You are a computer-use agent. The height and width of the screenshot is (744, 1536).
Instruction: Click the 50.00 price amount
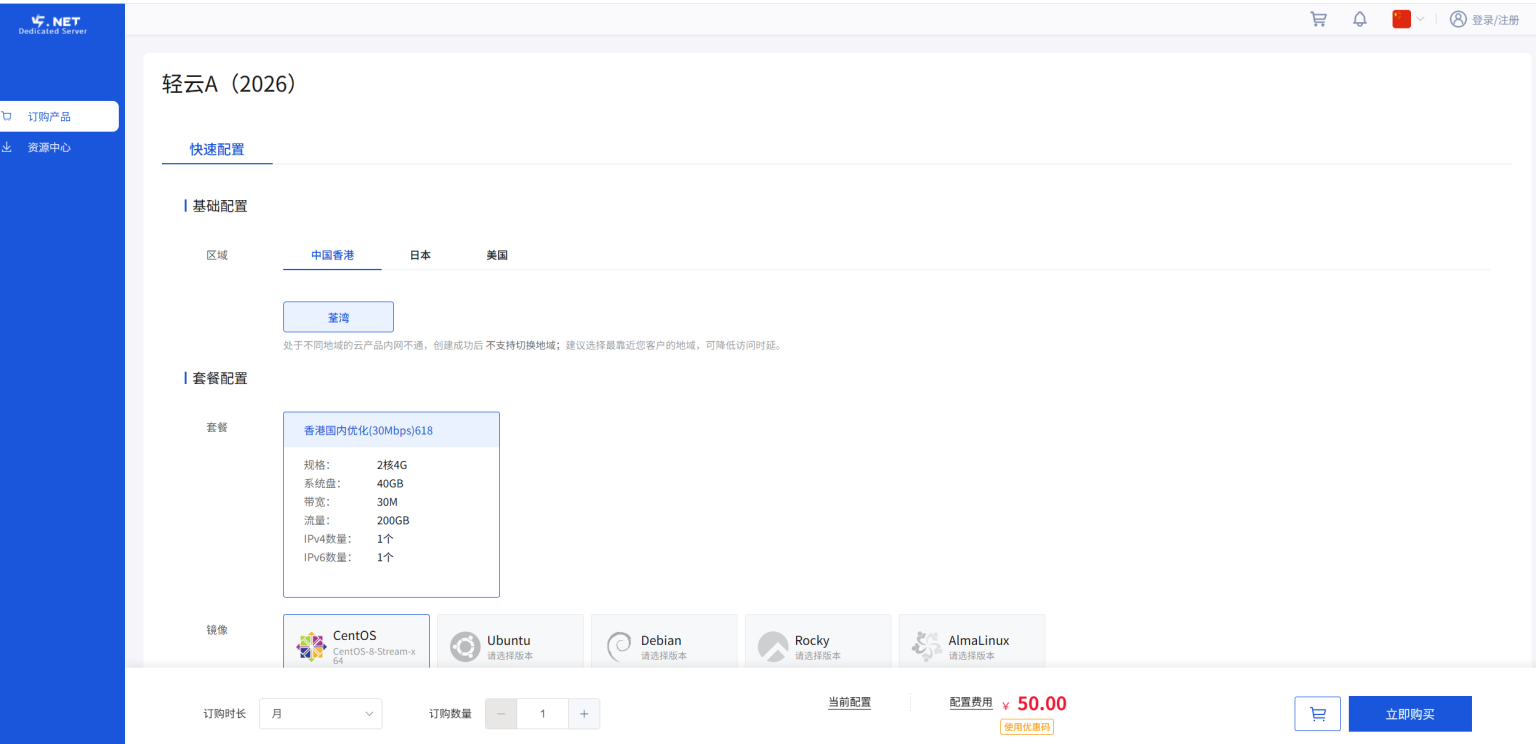coord(1042,704)
